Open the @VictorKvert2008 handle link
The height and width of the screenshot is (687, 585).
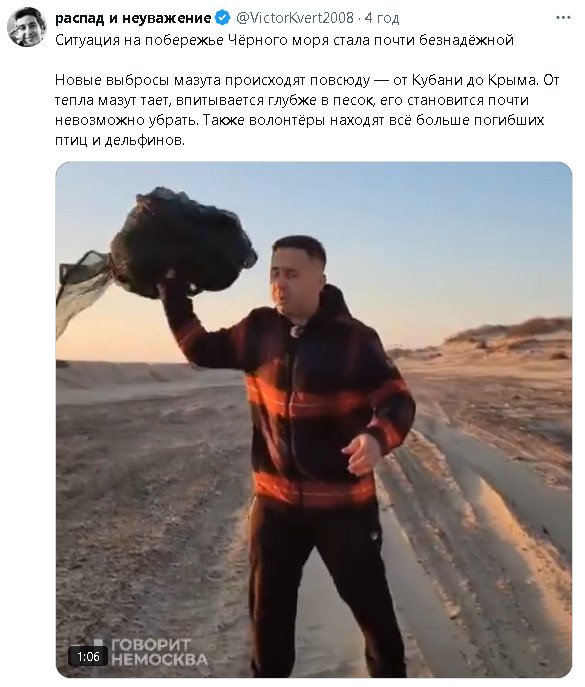[x=295, y=18]
